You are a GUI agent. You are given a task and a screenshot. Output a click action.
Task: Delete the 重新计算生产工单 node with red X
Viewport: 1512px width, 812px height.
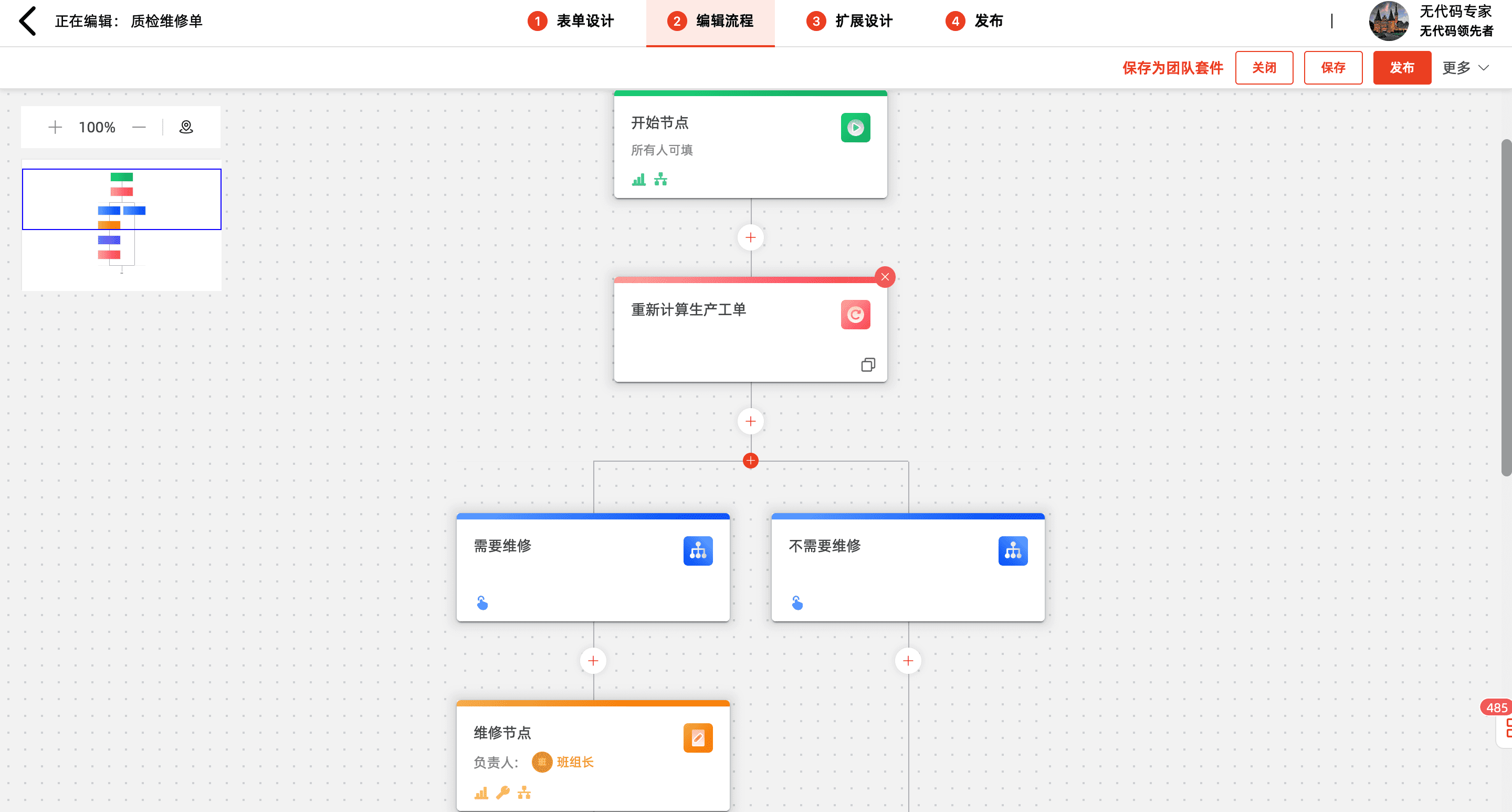pos(885,277)
